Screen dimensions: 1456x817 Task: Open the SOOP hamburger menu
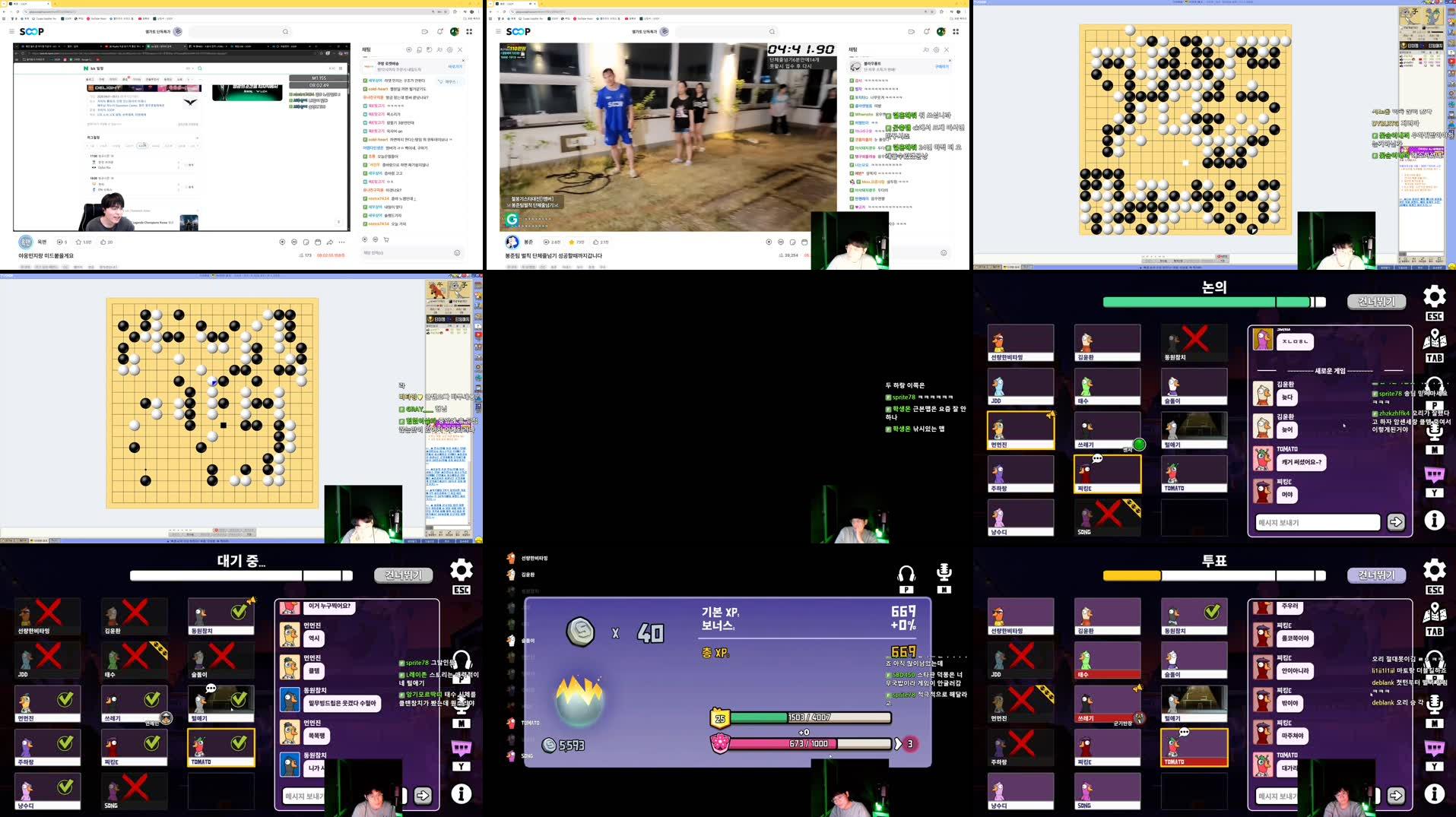[x=11, y=32]
